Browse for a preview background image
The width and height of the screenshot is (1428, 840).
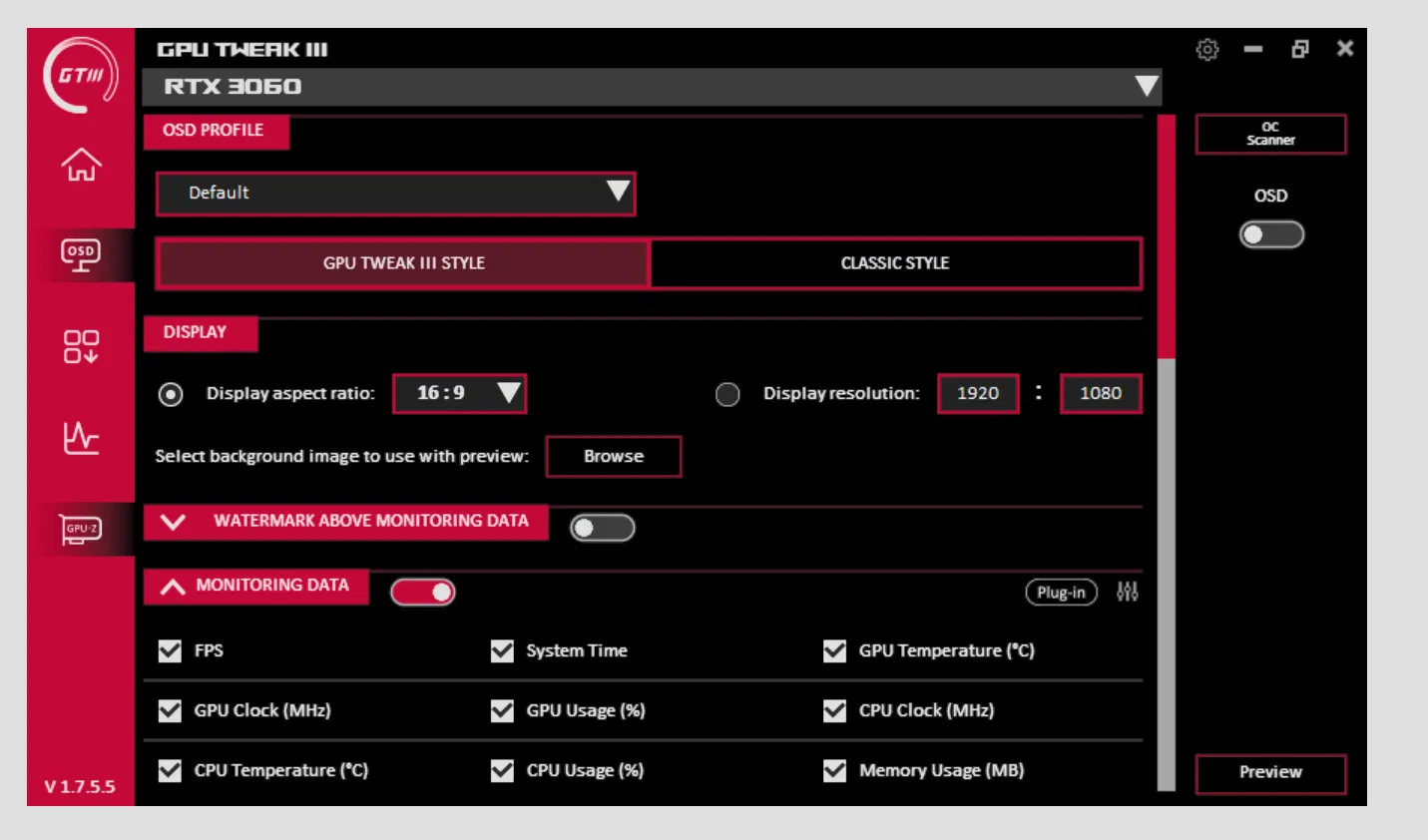614,456
